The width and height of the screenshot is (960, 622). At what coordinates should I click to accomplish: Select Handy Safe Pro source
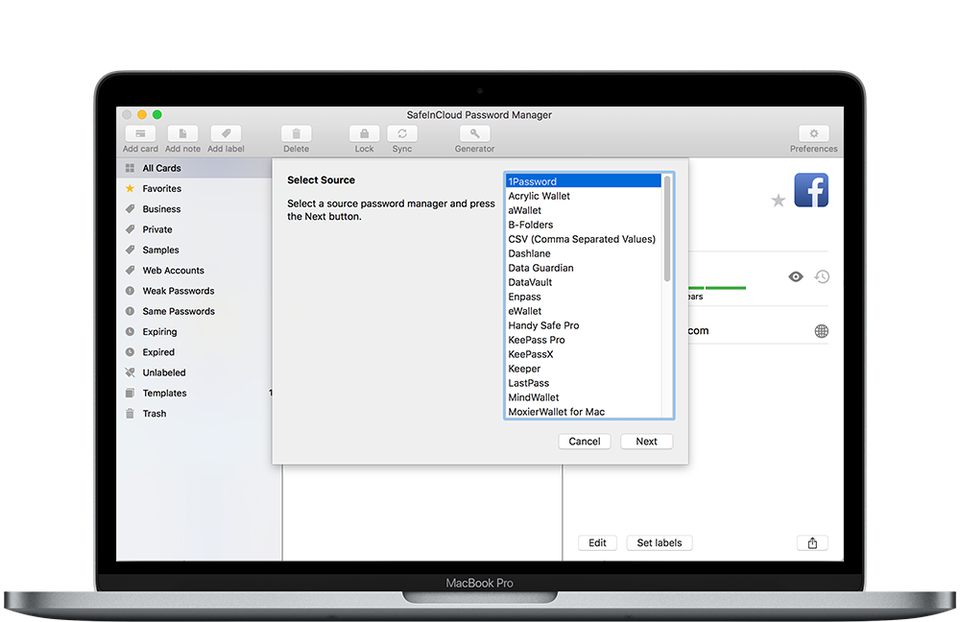[583, 325]
